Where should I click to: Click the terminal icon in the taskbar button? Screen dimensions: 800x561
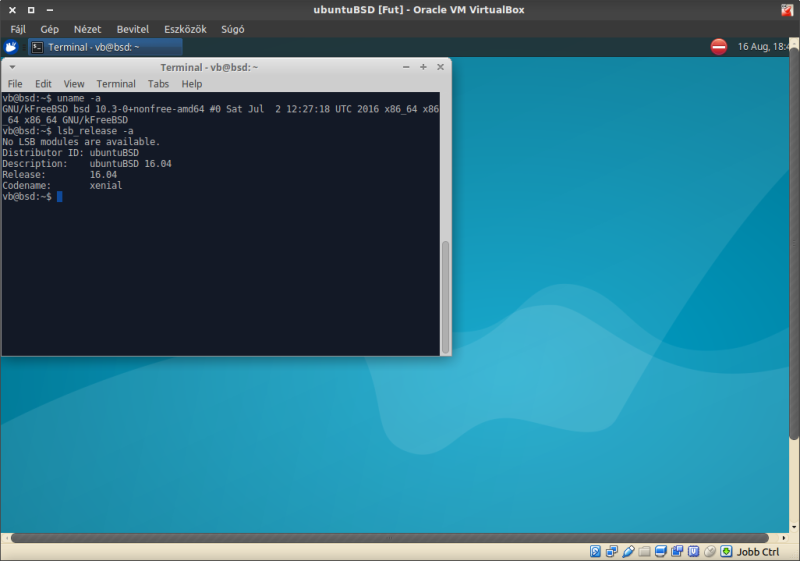pyautogui.click(x=37, y=47)
